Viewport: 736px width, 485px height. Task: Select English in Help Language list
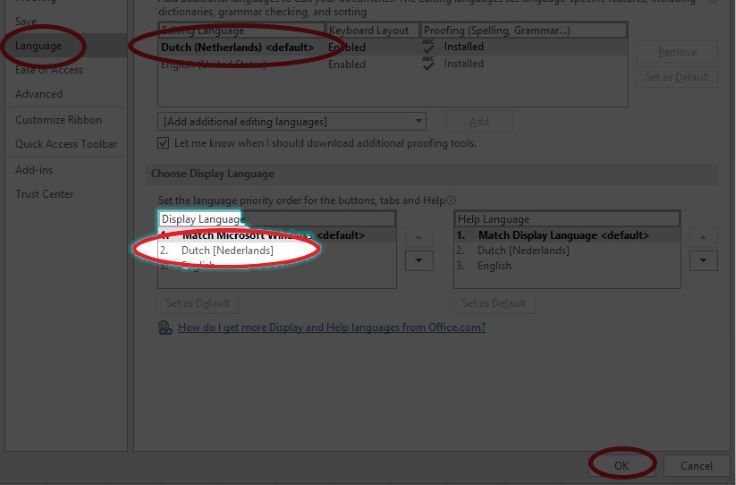(x=494, y=266)
